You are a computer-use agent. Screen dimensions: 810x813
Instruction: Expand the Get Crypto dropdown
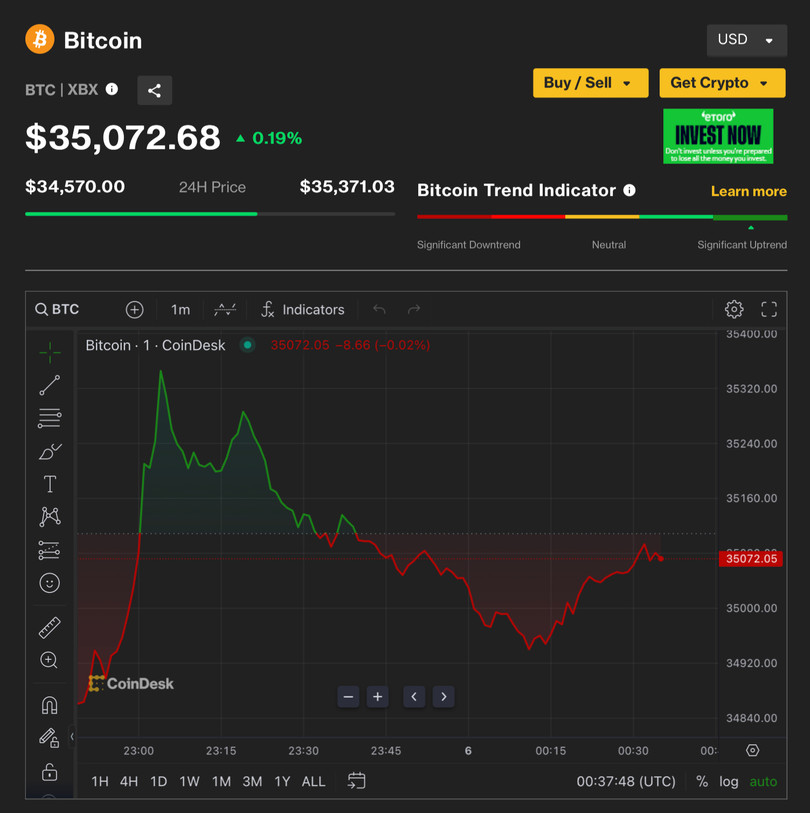coord(721,83)
